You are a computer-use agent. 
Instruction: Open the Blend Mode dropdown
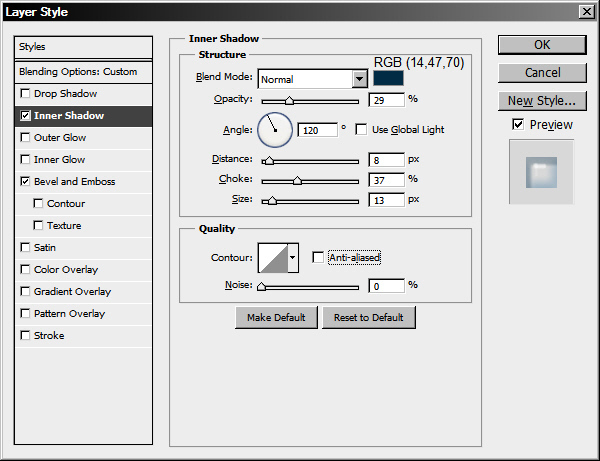(x=360, y=79)
